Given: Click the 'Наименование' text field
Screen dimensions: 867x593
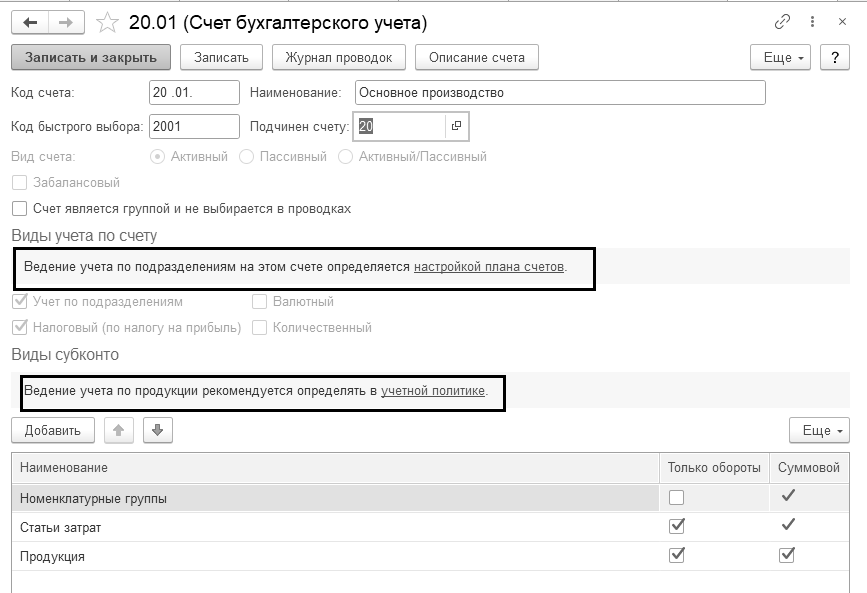Looking at the screenshot, I should tap(560, 93).
